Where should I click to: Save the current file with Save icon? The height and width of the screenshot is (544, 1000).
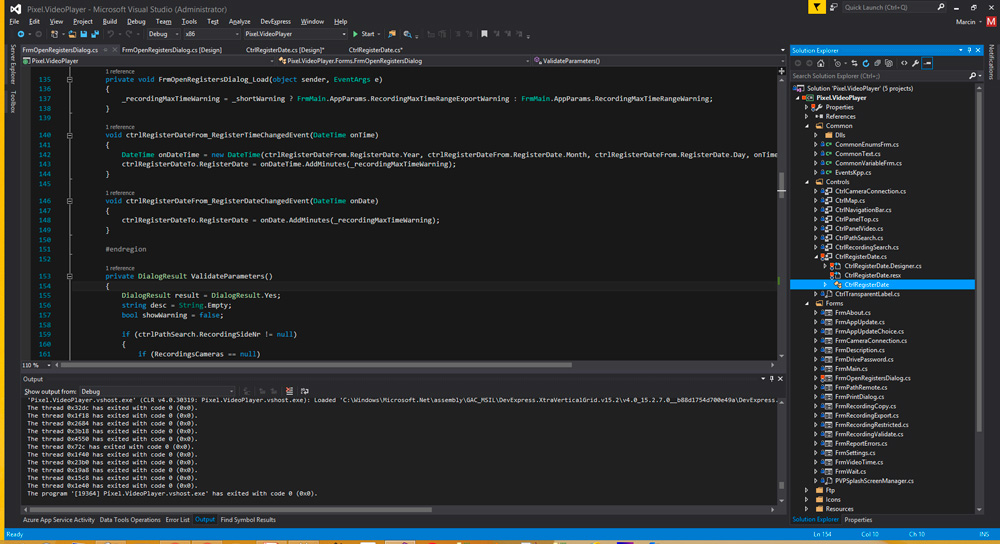pos(84,34)
